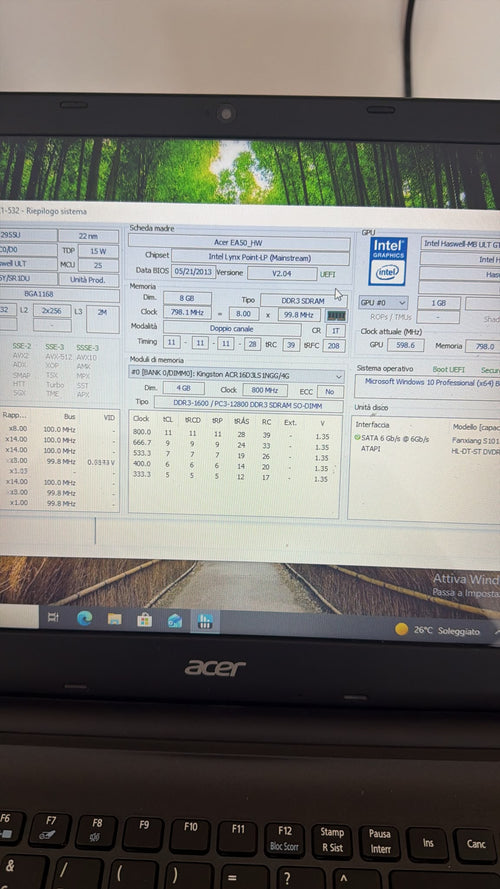Select the 666.7 clock row in timing table
Image resolution: width=500 pixels, height=889 pixels.
pos(235,444)
